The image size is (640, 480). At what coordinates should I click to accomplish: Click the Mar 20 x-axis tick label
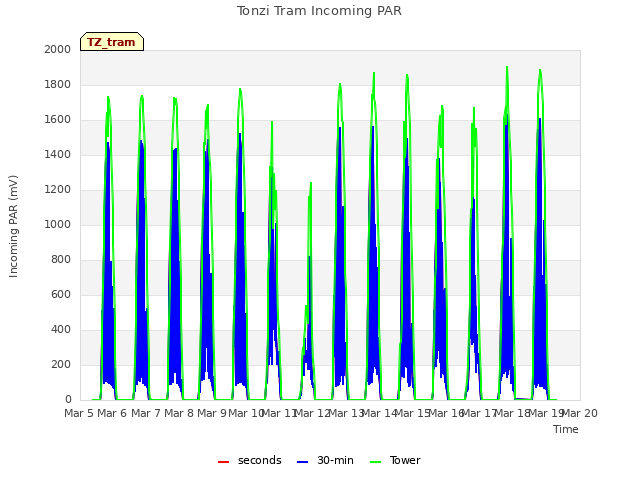click(x=580, y=413)
